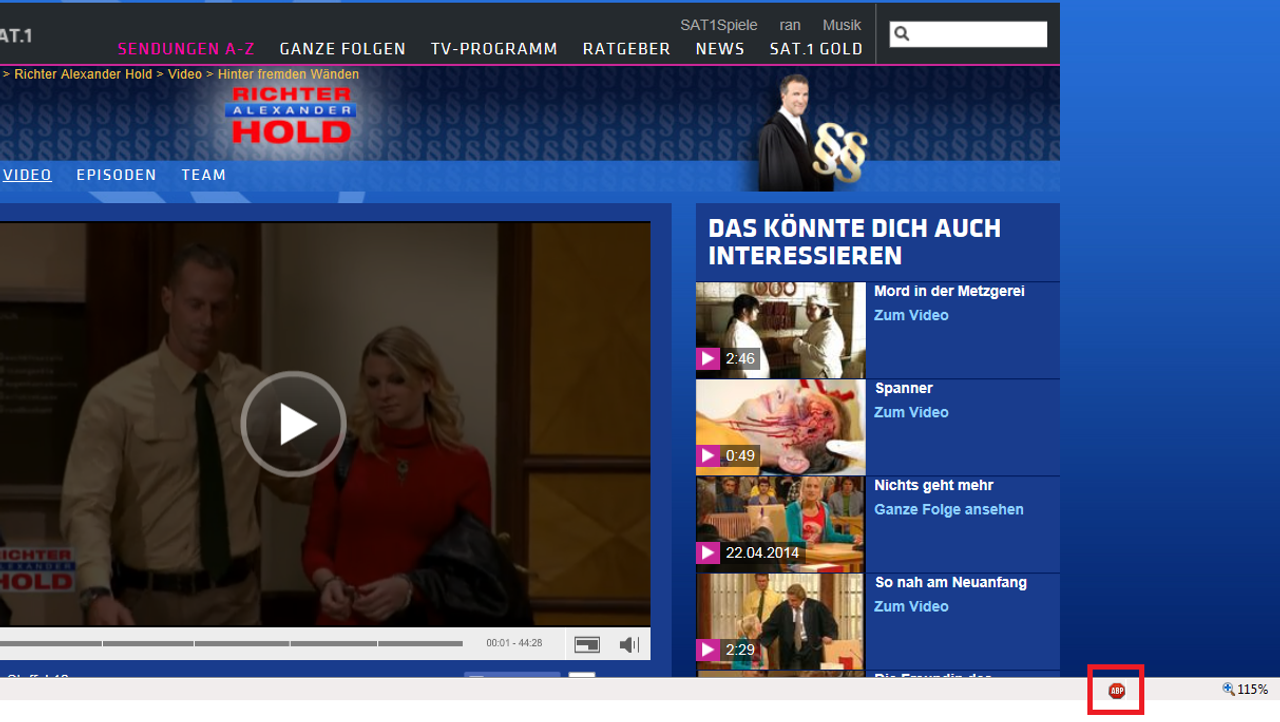1280x722 pixels.
Task: Open the Mord in der Metzgerei thumbnail
Action: coord(781,330)
